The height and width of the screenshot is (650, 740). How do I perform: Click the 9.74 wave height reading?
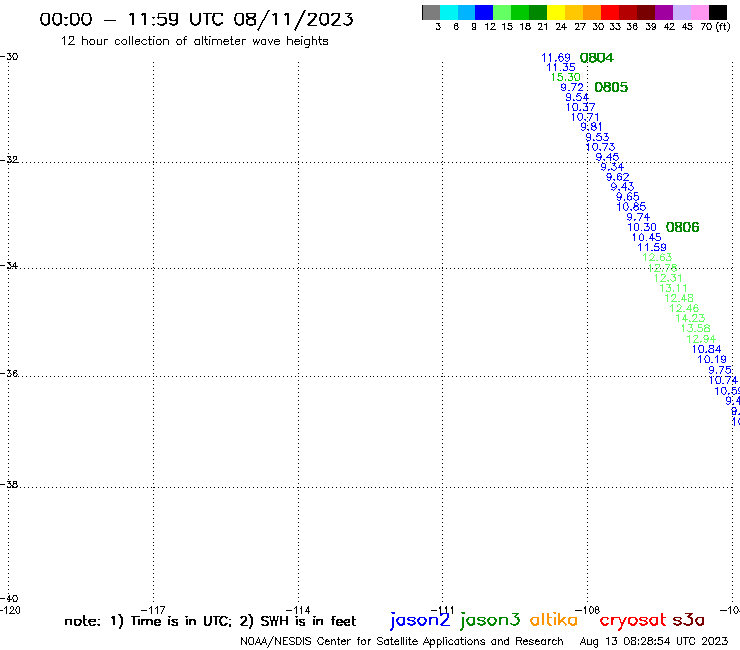tap(638, 217)
